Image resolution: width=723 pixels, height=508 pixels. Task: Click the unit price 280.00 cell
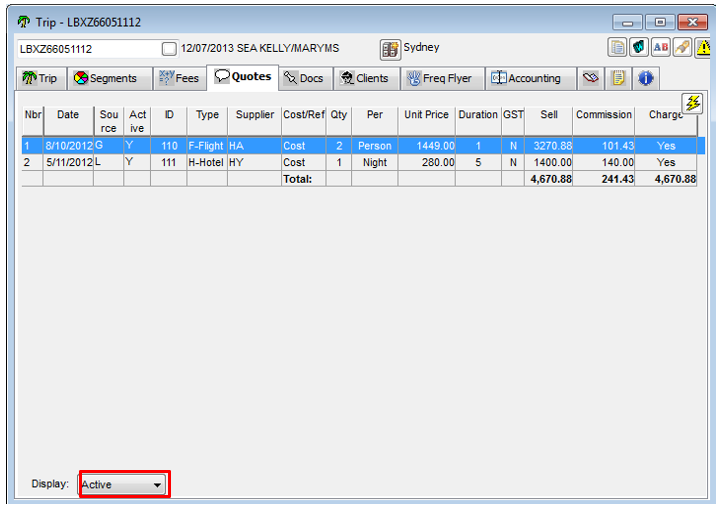[427, 162]
